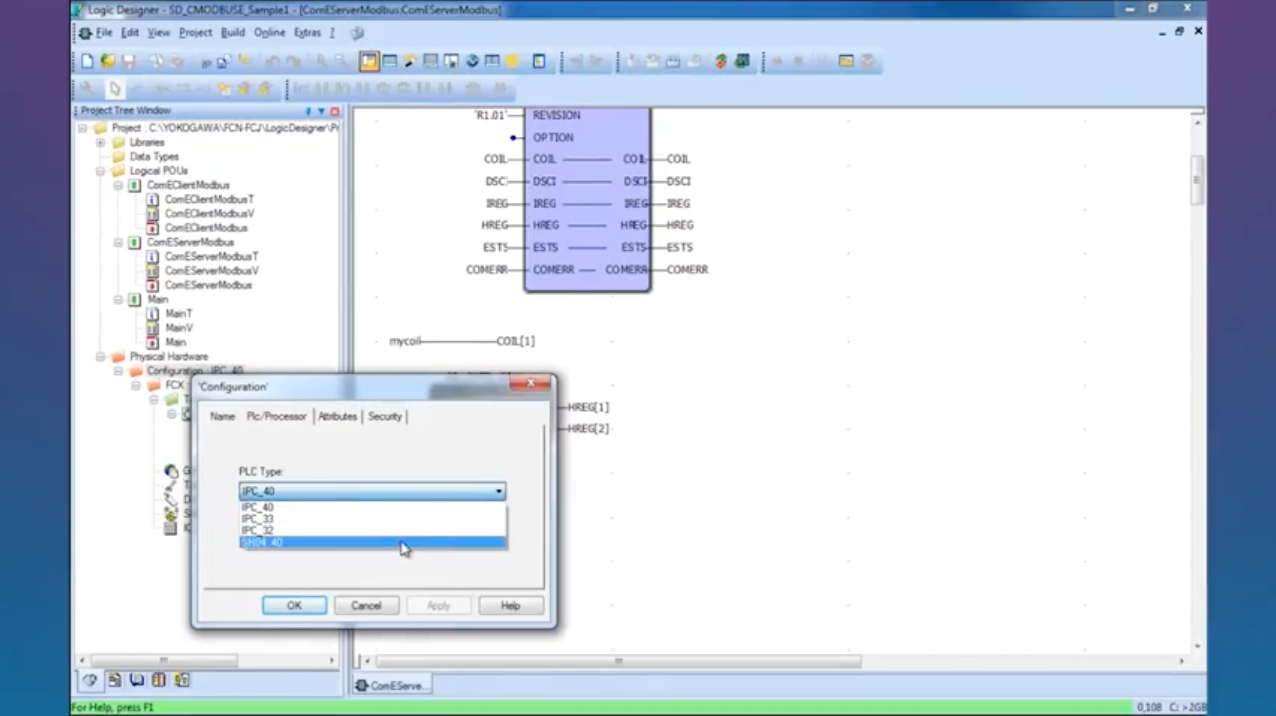1276x716 pixels.
Task: Cancel the Configuration dialog
Action: (x=366, y=605)
